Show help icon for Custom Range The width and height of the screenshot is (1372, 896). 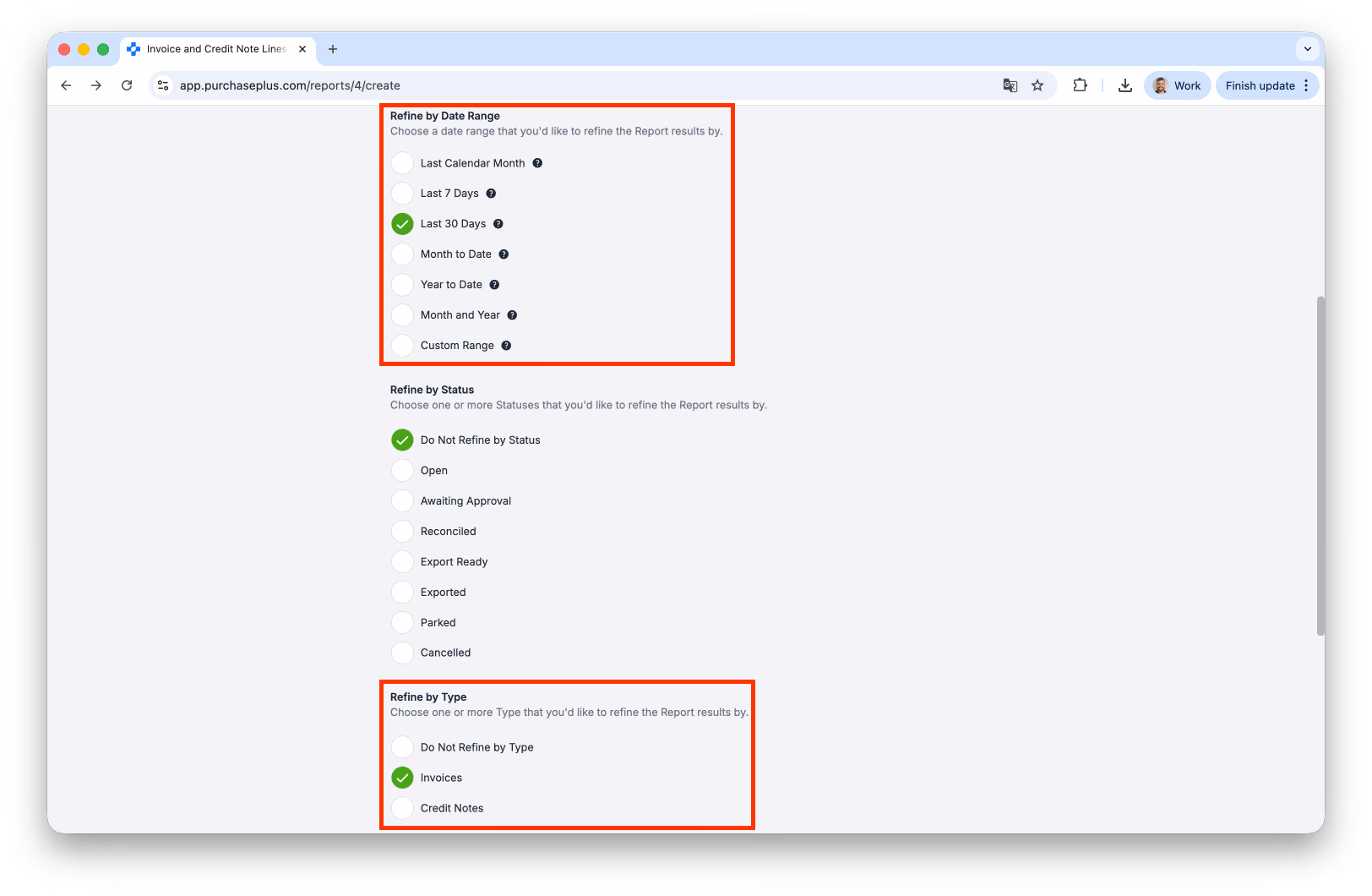point(506,346)
